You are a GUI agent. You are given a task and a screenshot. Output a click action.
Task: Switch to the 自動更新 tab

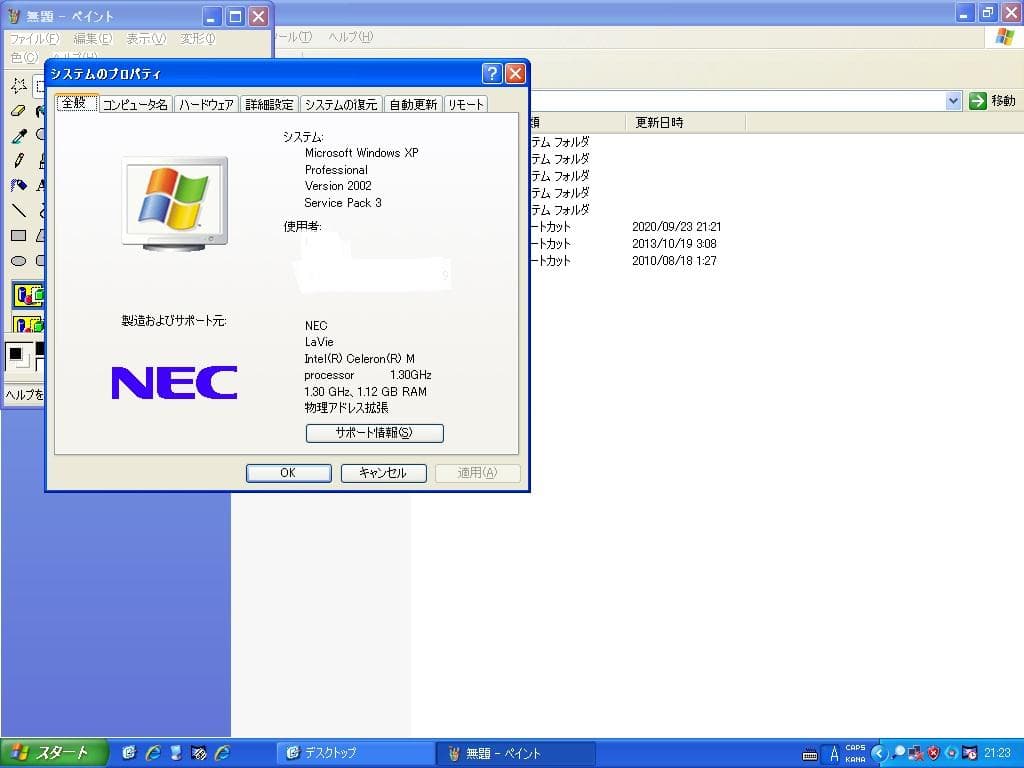coord(413,103)
